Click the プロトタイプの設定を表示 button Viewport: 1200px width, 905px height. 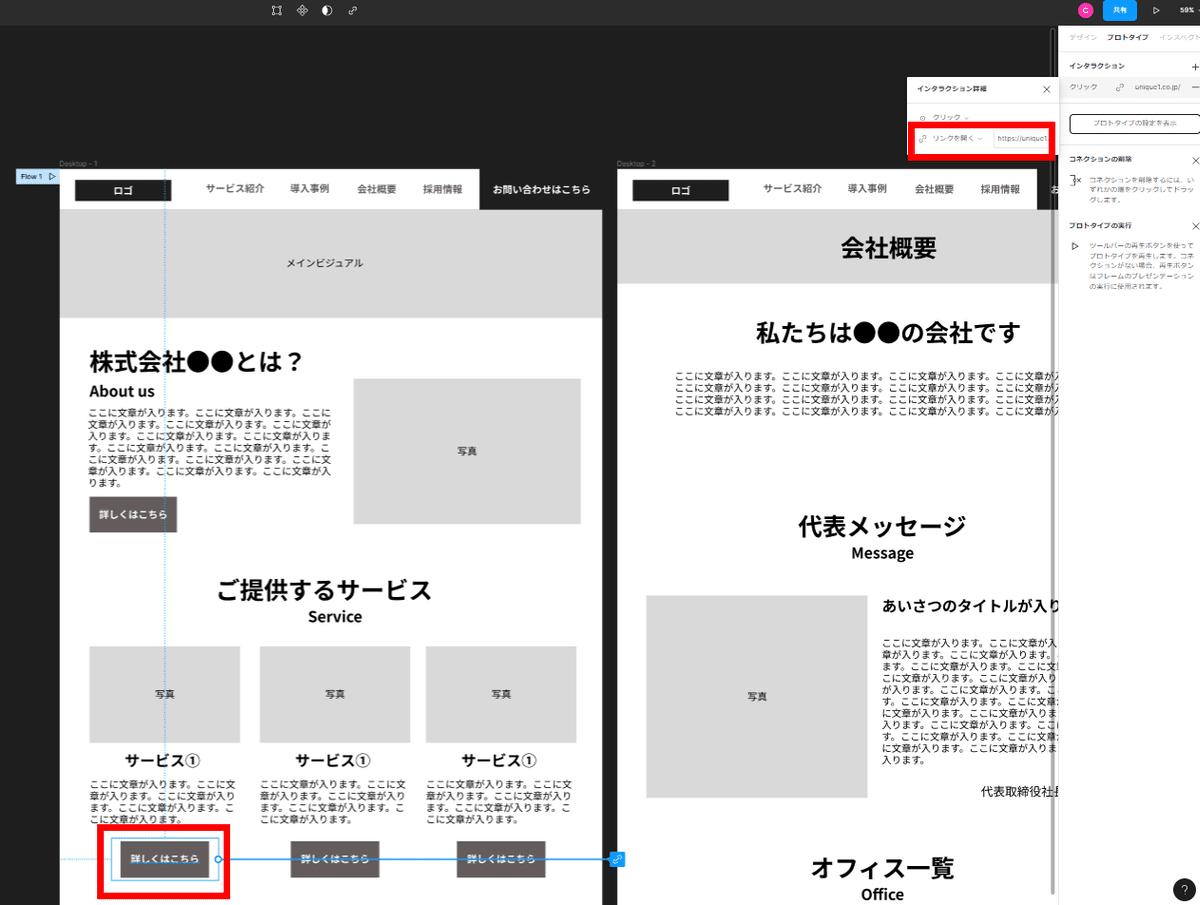coord(1133,123)
